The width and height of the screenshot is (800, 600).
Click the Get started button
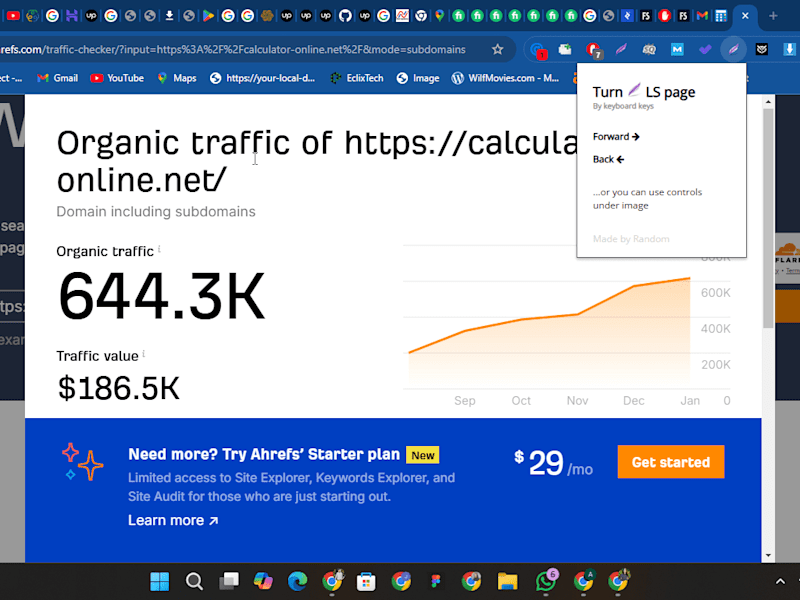(670, 462)
